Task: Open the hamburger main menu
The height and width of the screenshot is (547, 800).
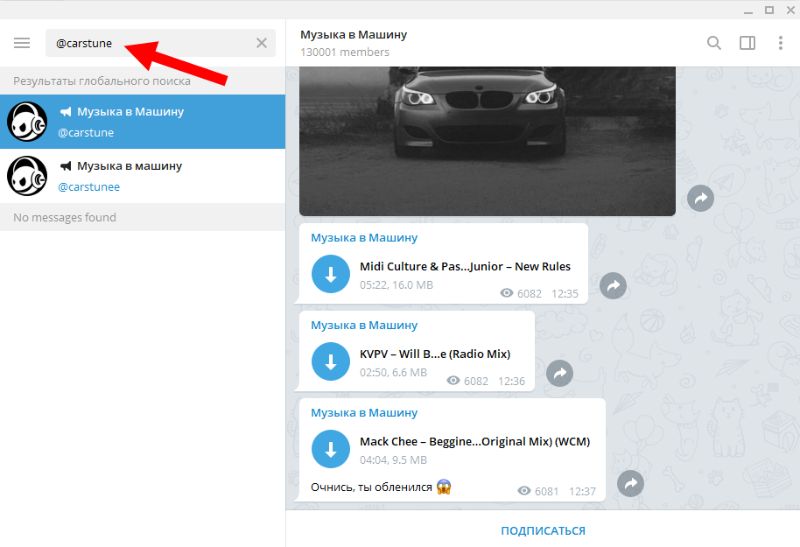Action: [x=22, y=43]
